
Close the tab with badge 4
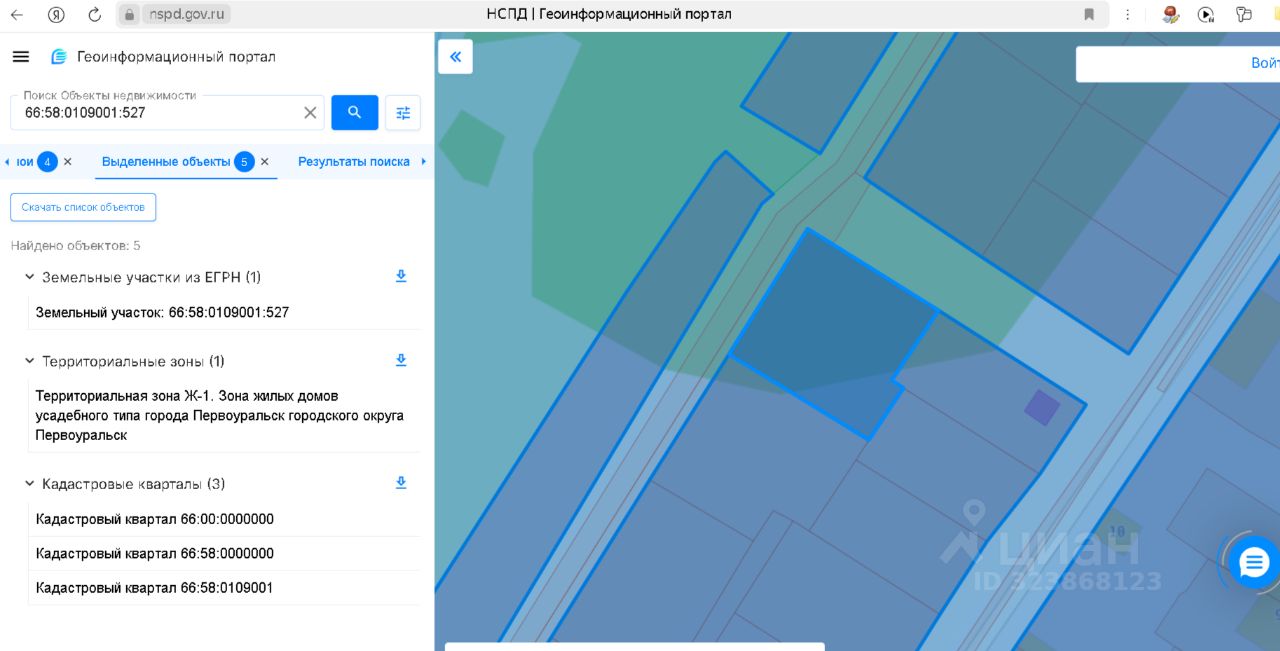point(68,161)
